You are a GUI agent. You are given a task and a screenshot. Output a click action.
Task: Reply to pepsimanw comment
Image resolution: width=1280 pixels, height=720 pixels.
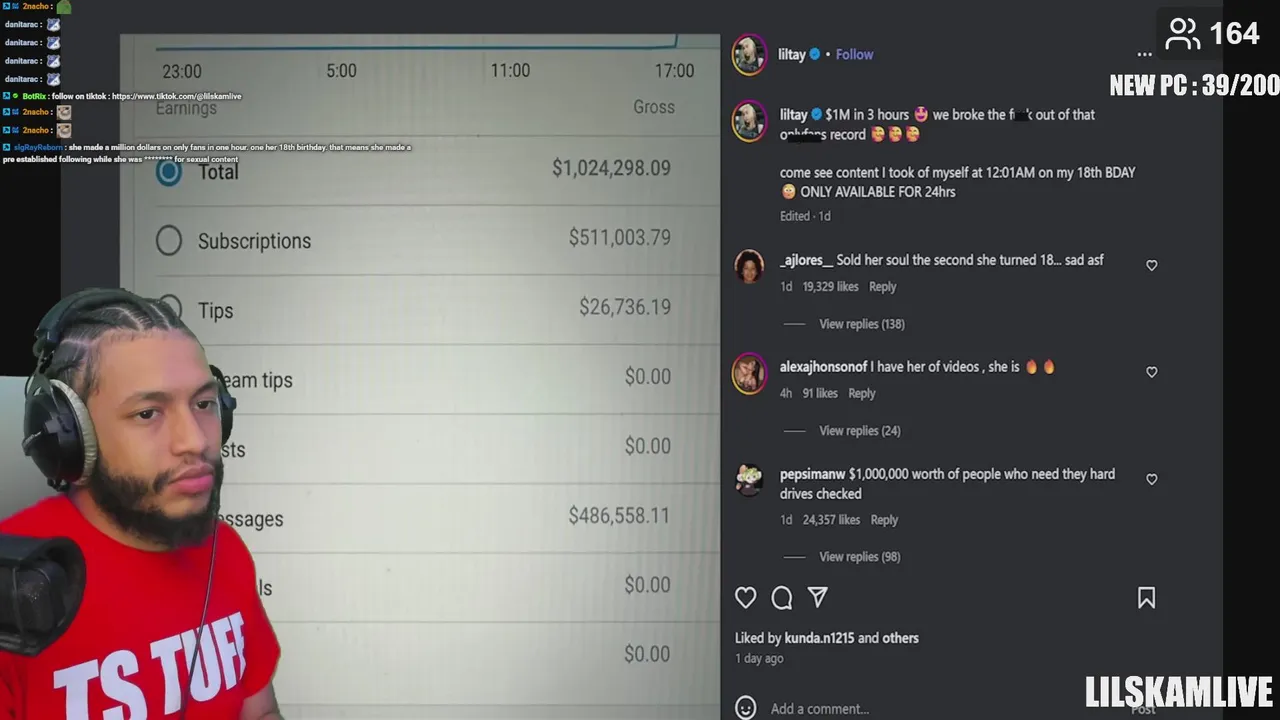[x=884, y=520]
